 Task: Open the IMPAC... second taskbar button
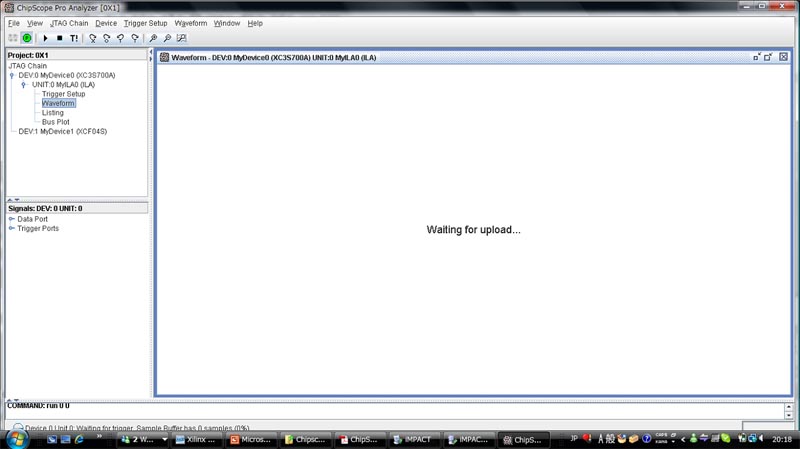(469, 440)
